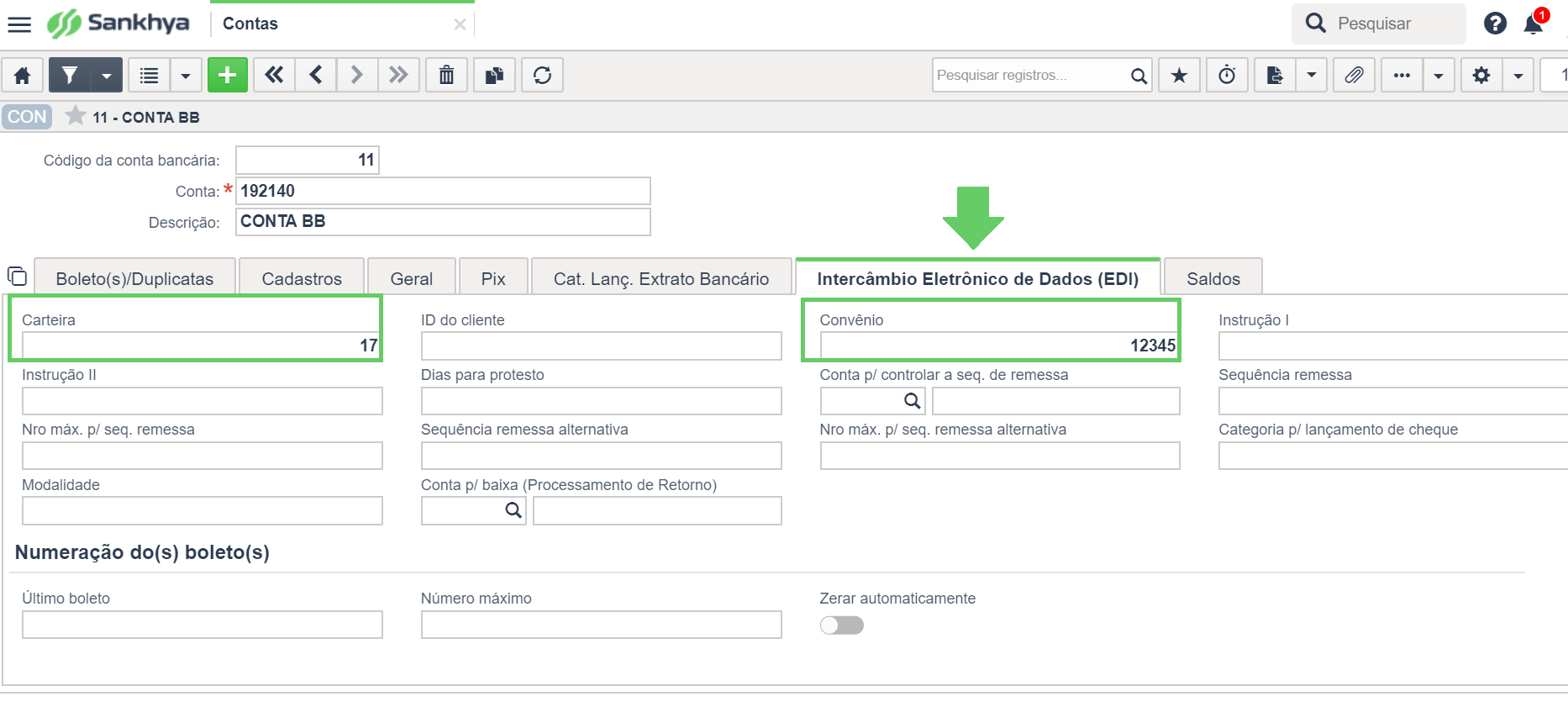Click the Descrição field
The image size is (1568, 707).
click(x=443, y=222)
